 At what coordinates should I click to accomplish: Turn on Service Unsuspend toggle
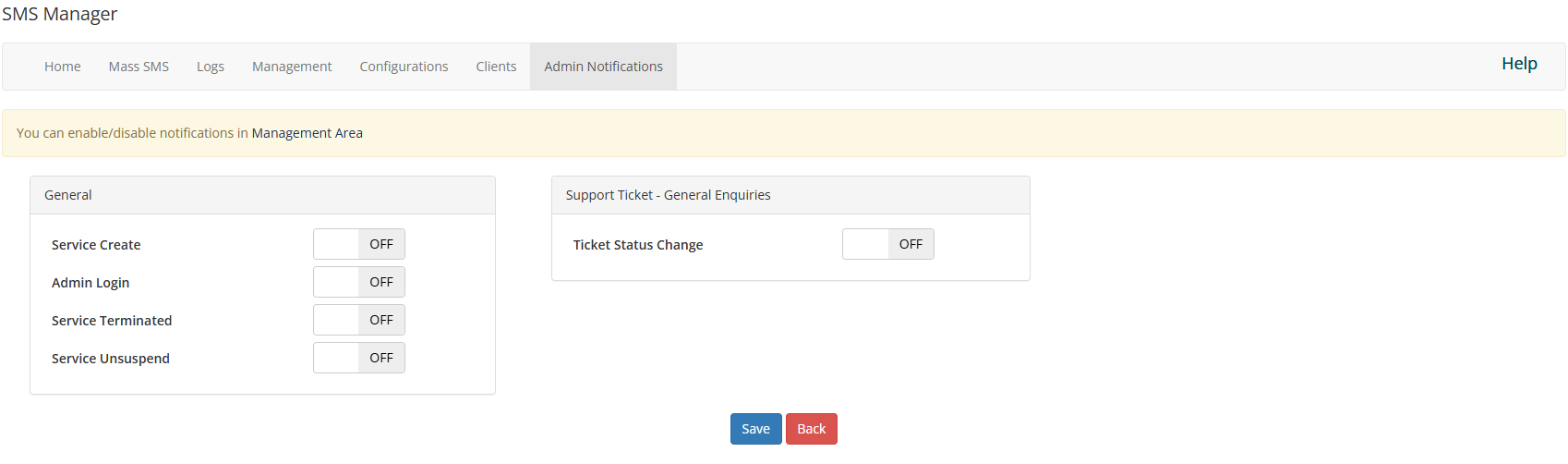[x=359, y=358]
